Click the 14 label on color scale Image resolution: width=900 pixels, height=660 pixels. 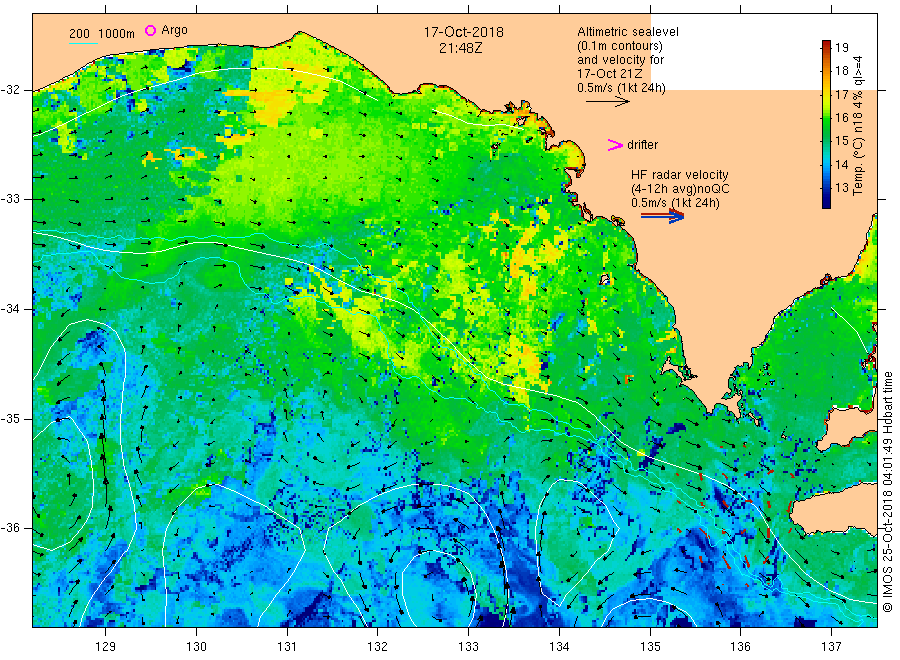841,164
